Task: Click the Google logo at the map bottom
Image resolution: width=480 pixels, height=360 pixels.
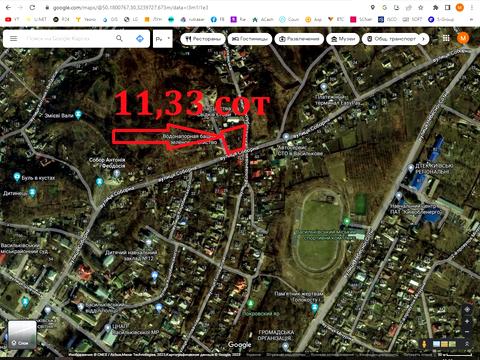Action: [x=239, y=345]
